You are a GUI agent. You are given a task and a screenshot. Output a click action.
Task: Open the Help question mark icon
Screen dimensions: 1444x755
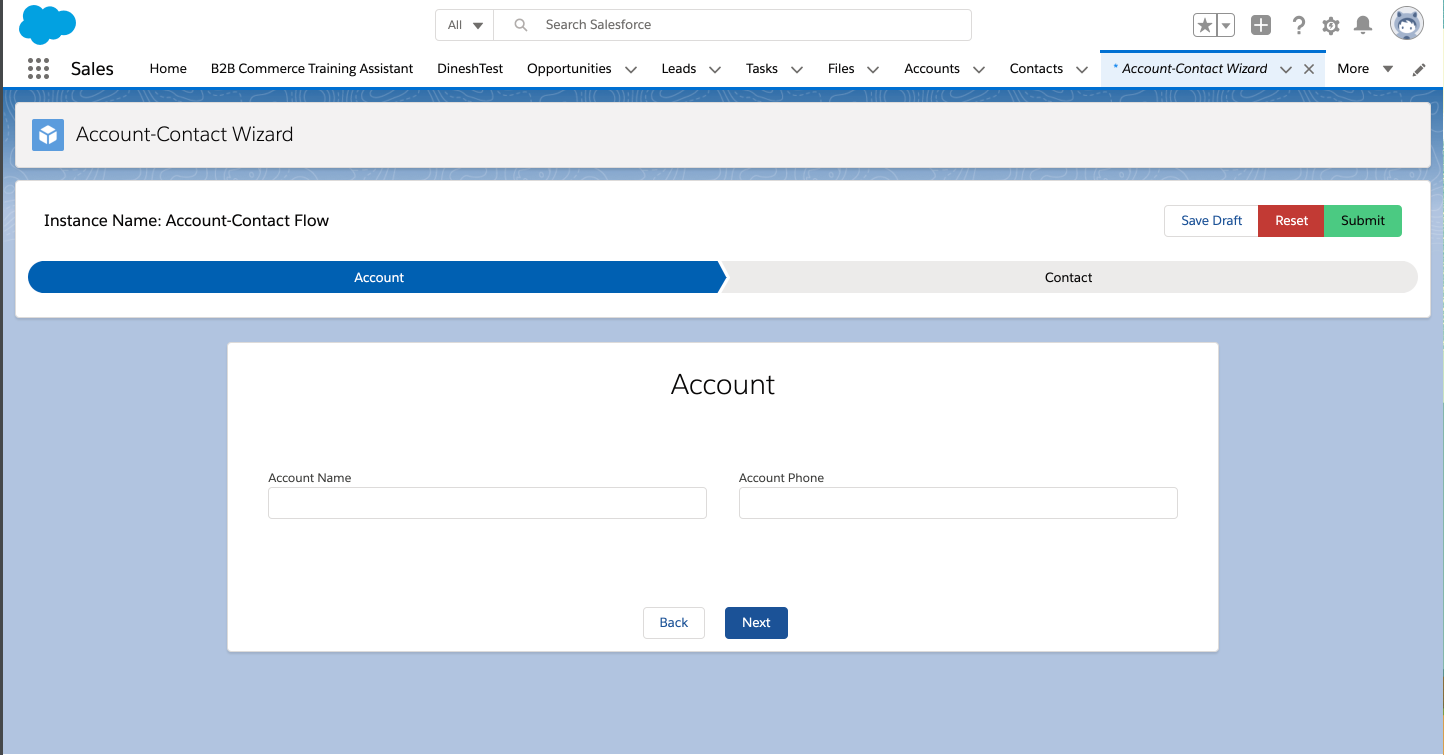1298,26
